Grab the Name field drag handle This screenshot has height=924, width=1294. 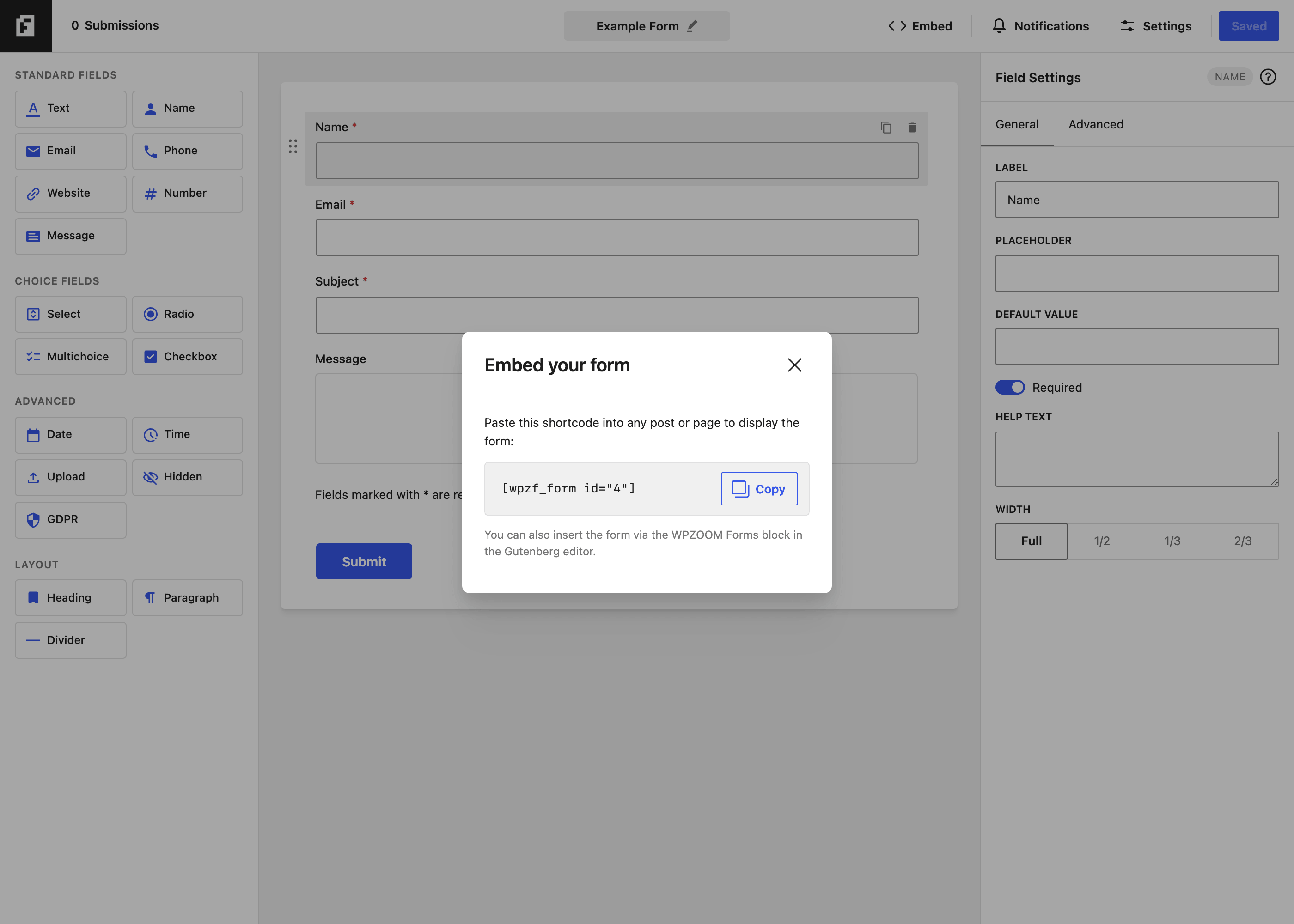coord(293,147)
